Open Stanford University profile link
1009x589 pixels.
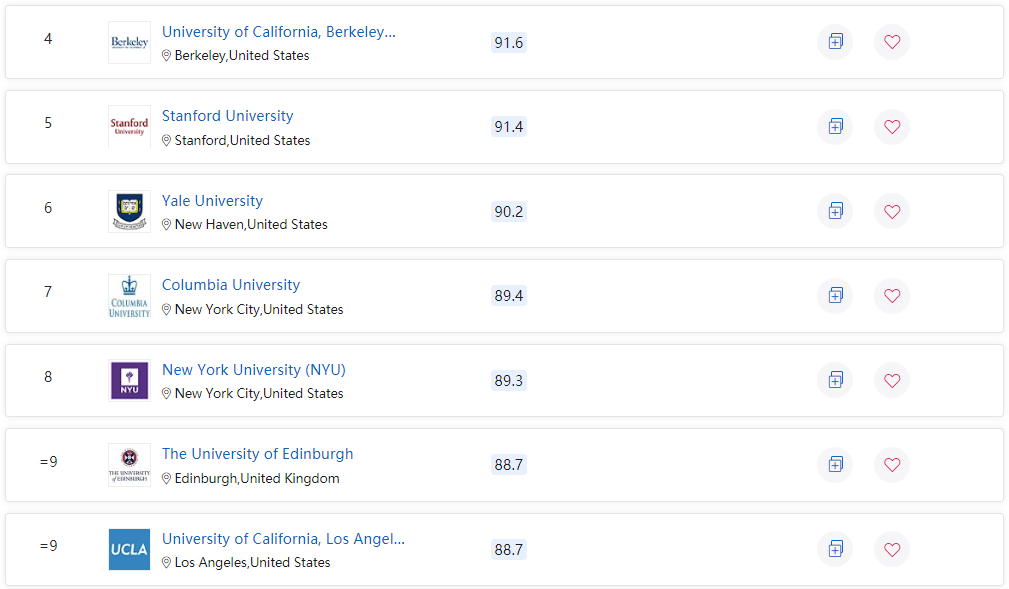click(x=227, y=116)
